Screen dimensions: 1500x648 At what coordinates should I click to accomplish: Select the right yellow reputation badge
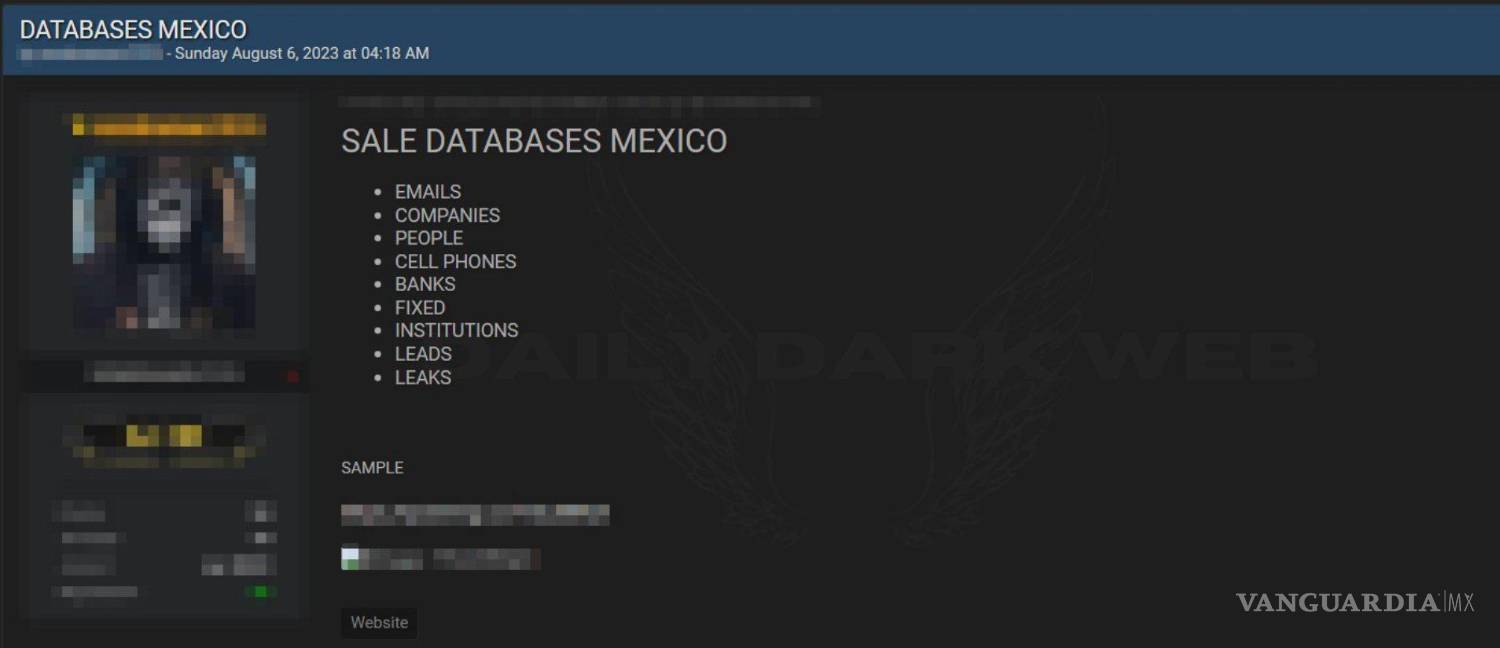[x=187, y=433]
